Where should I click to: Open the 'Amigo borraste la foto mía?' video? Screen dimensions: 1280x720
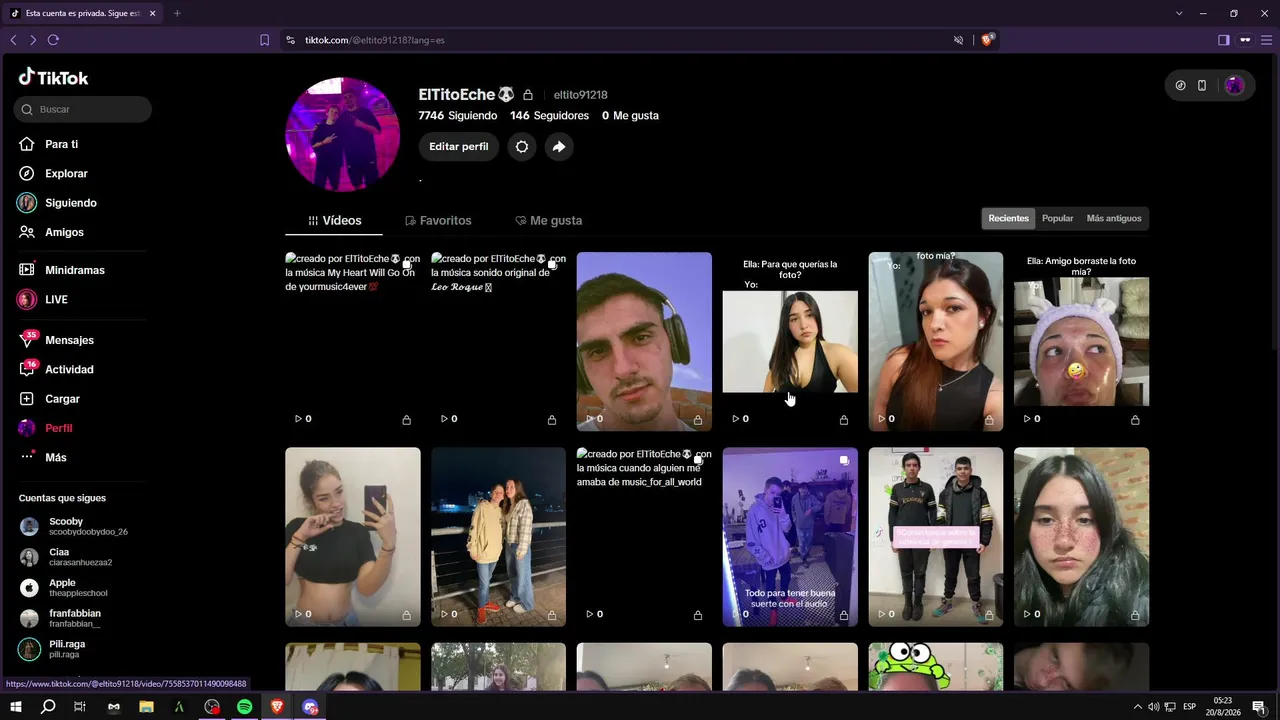tap(1081, 341)
